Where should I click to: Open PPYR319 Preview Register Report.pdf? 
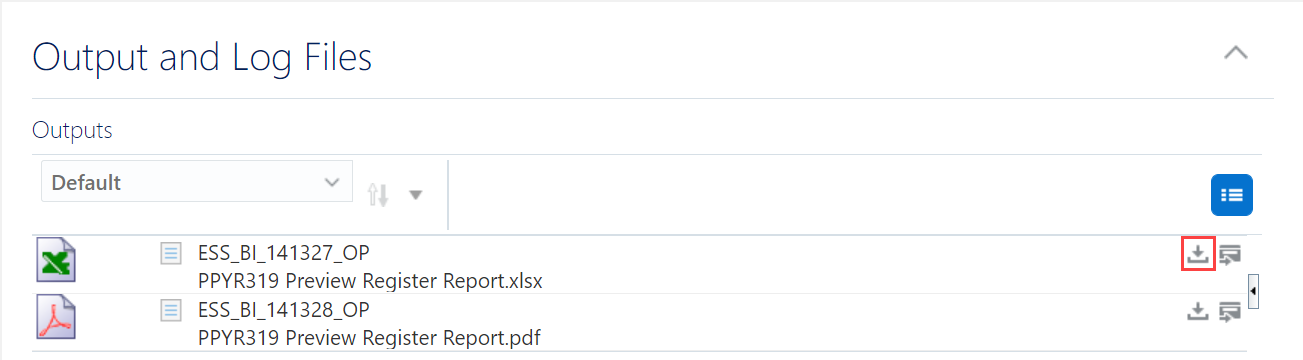(x=369, y=338)
